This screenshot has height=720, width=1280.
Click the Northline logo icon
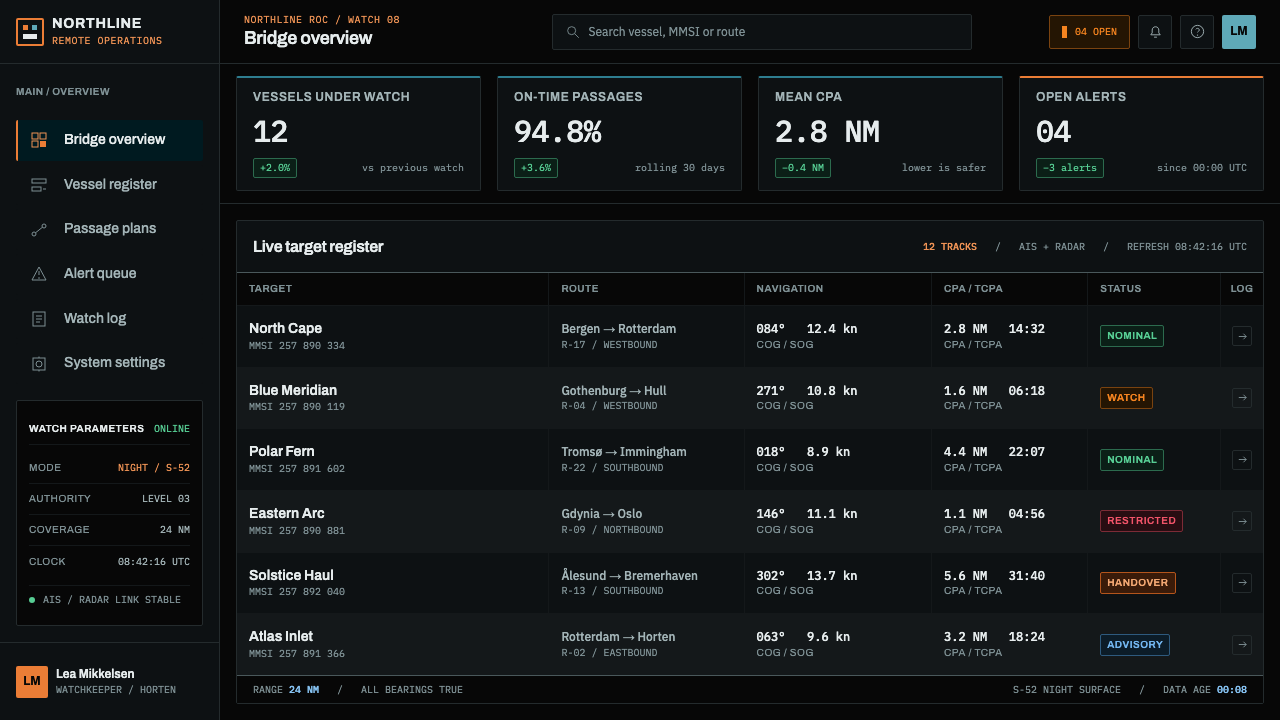point(30,32)
